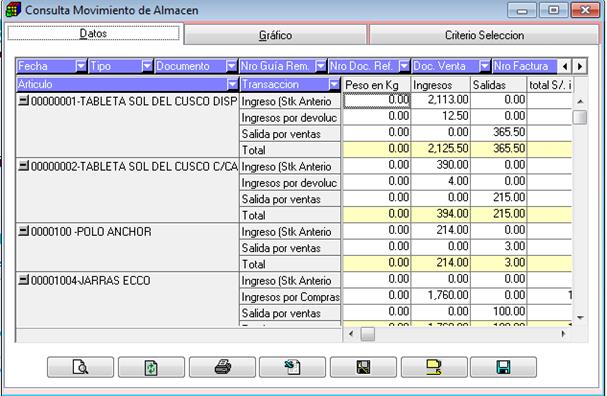
Task: Print the report using the printer icon
Action: tap(222, 367)
